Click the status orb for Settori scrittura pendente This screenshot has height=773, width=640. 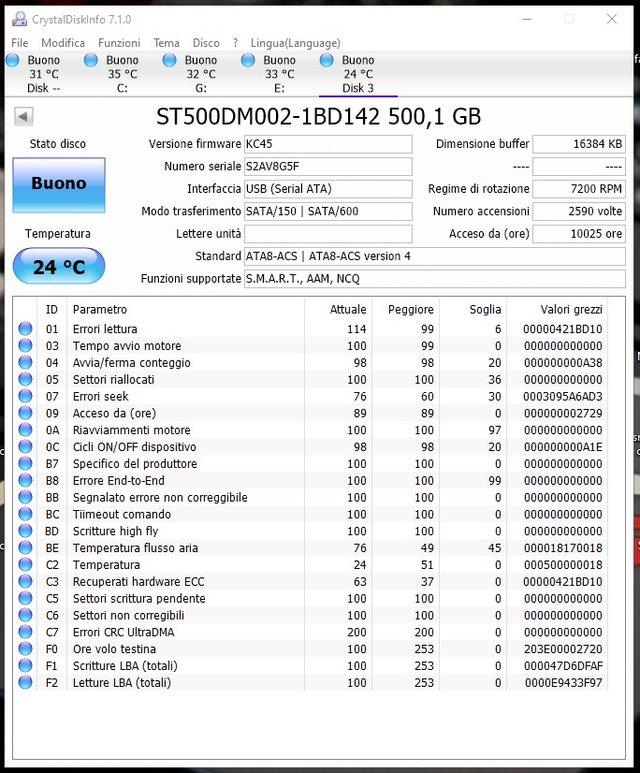click(25, 598)
